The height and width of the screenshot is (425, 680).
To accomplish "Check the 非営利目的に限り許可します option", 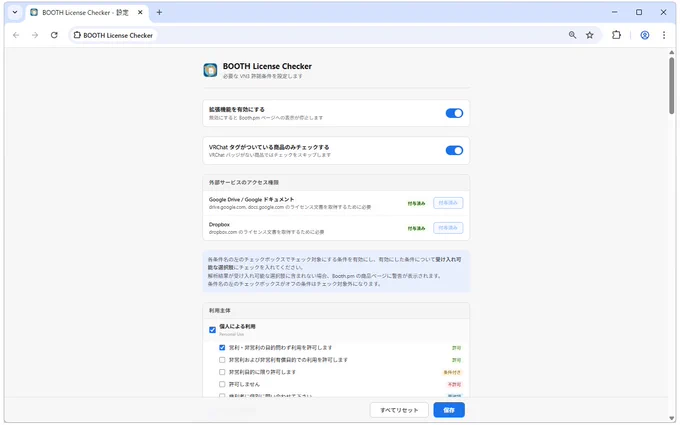I will click(x=222, y=372).
